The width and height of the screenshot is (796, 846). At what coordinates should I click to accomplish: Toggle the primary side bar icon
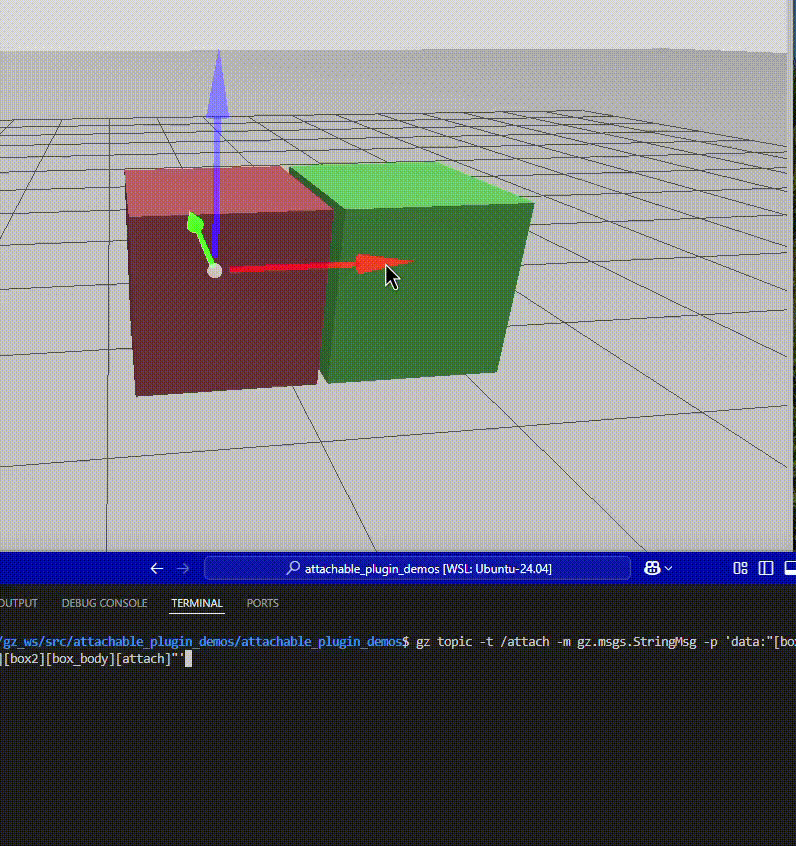[766, 568]
